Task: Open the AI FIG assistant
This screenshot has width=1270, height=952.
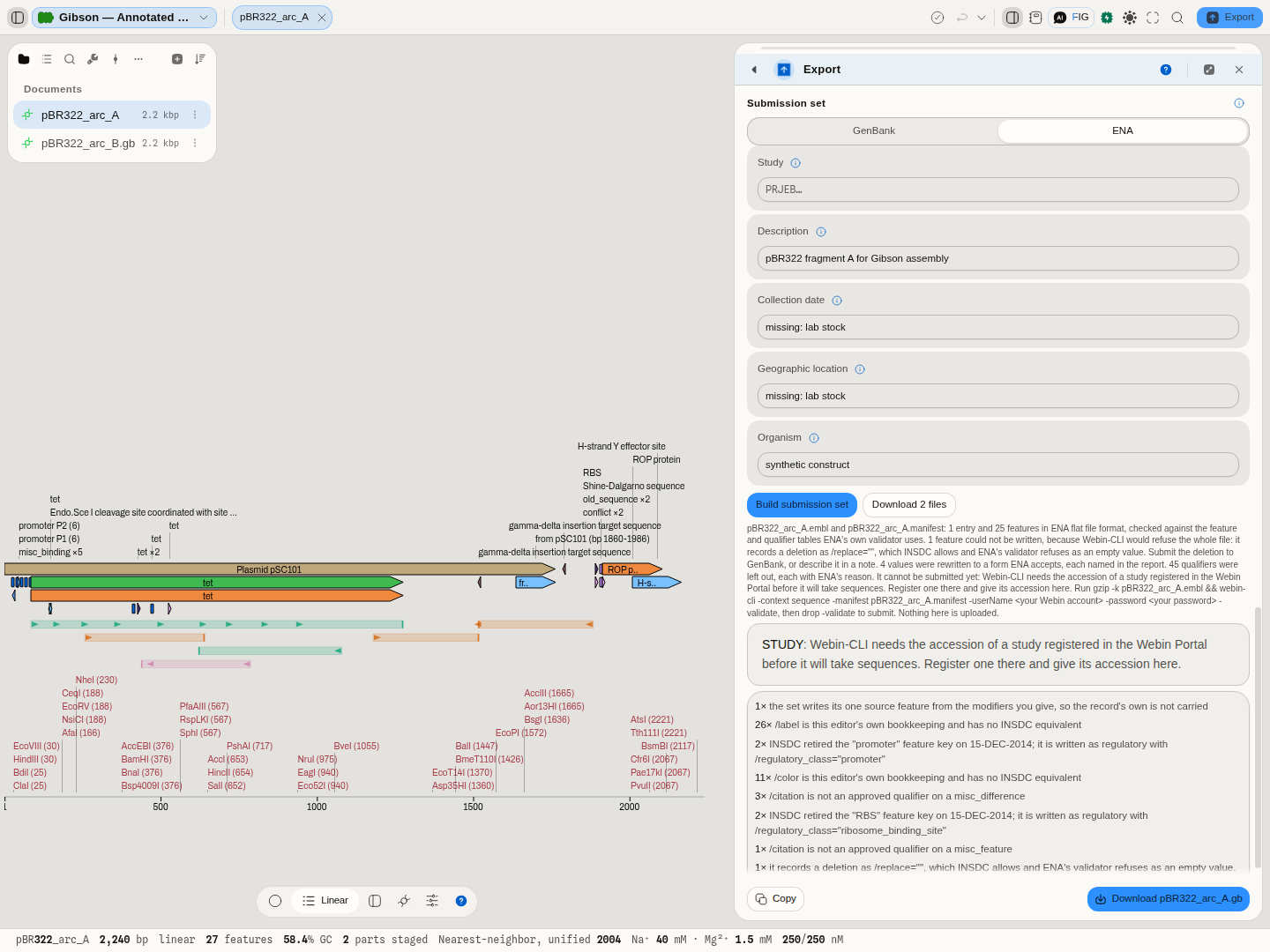Action: pos(1072,18)
